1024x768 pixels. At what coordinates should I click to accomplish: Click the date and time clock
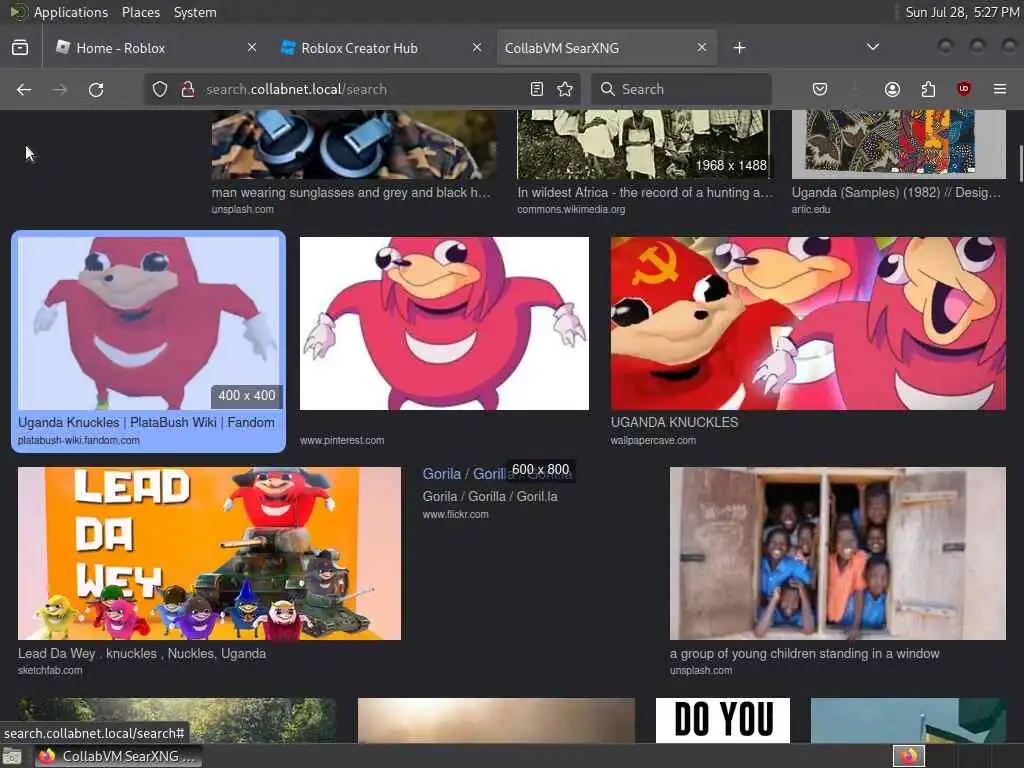pyautogui.click(x=962, y=12)
